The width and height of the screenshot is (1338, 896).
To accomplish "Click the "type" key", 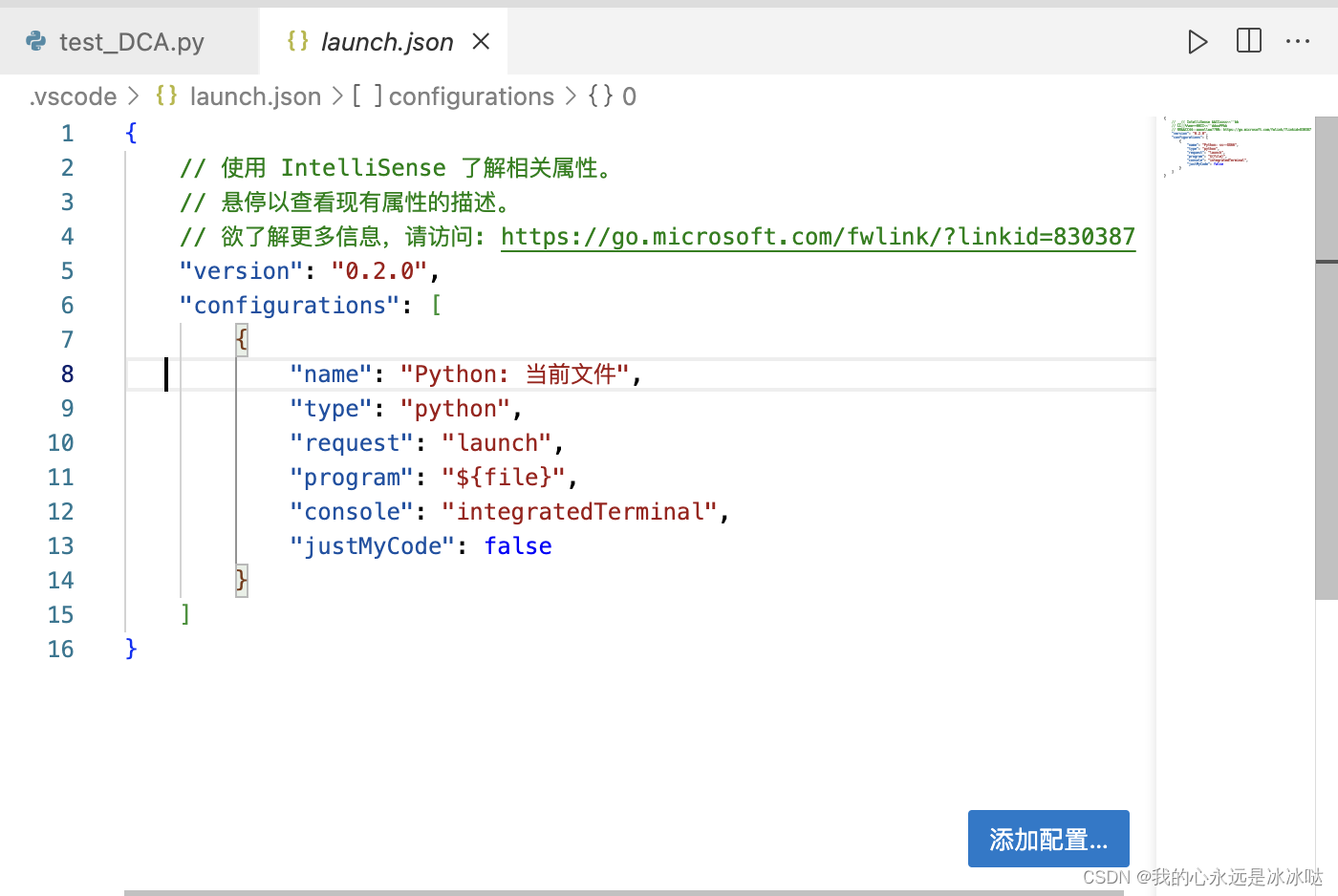I will pyautogui.click(x=331, y=409).
